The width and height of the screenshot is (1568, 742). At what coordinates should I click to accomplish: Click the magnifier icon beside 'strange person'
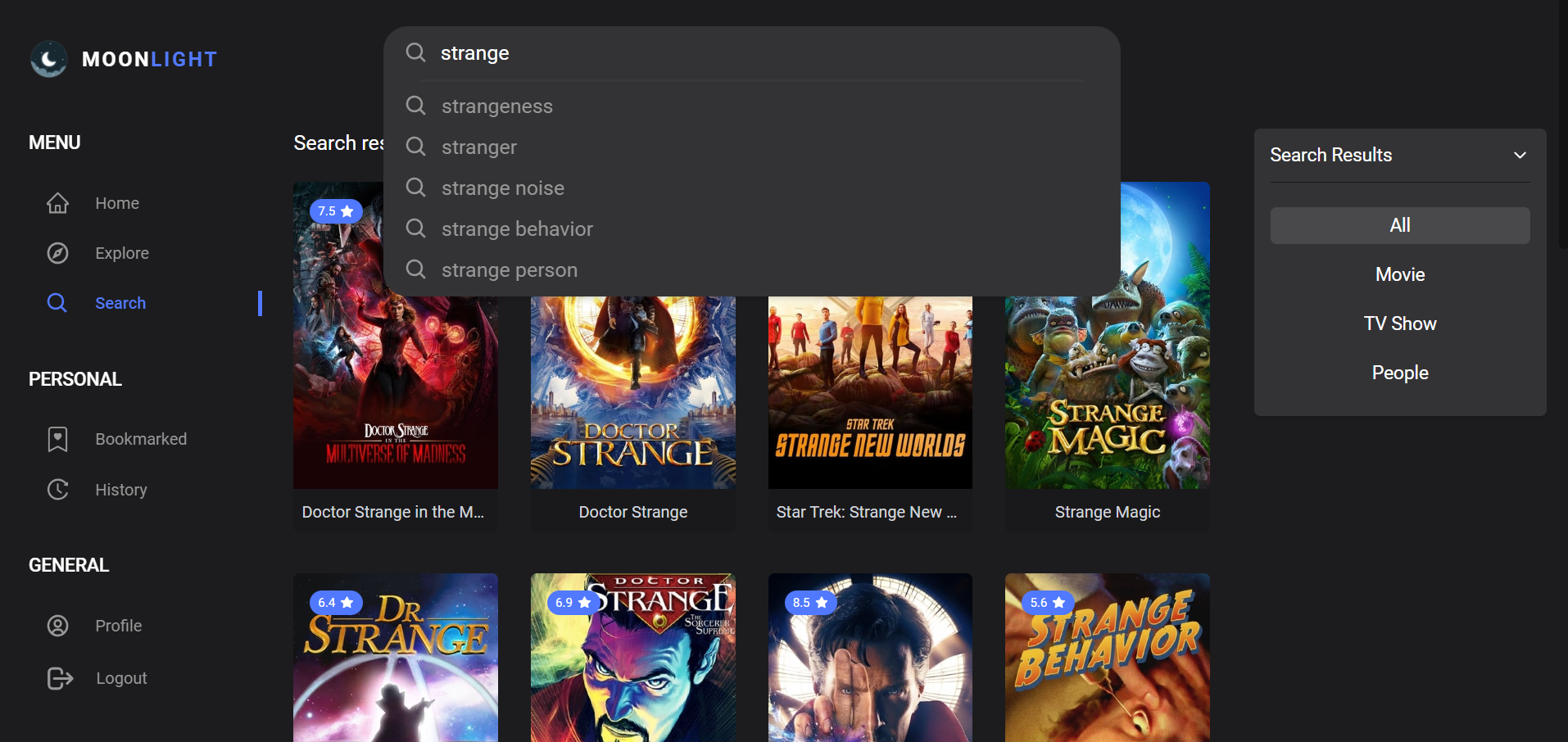point(416,269)
